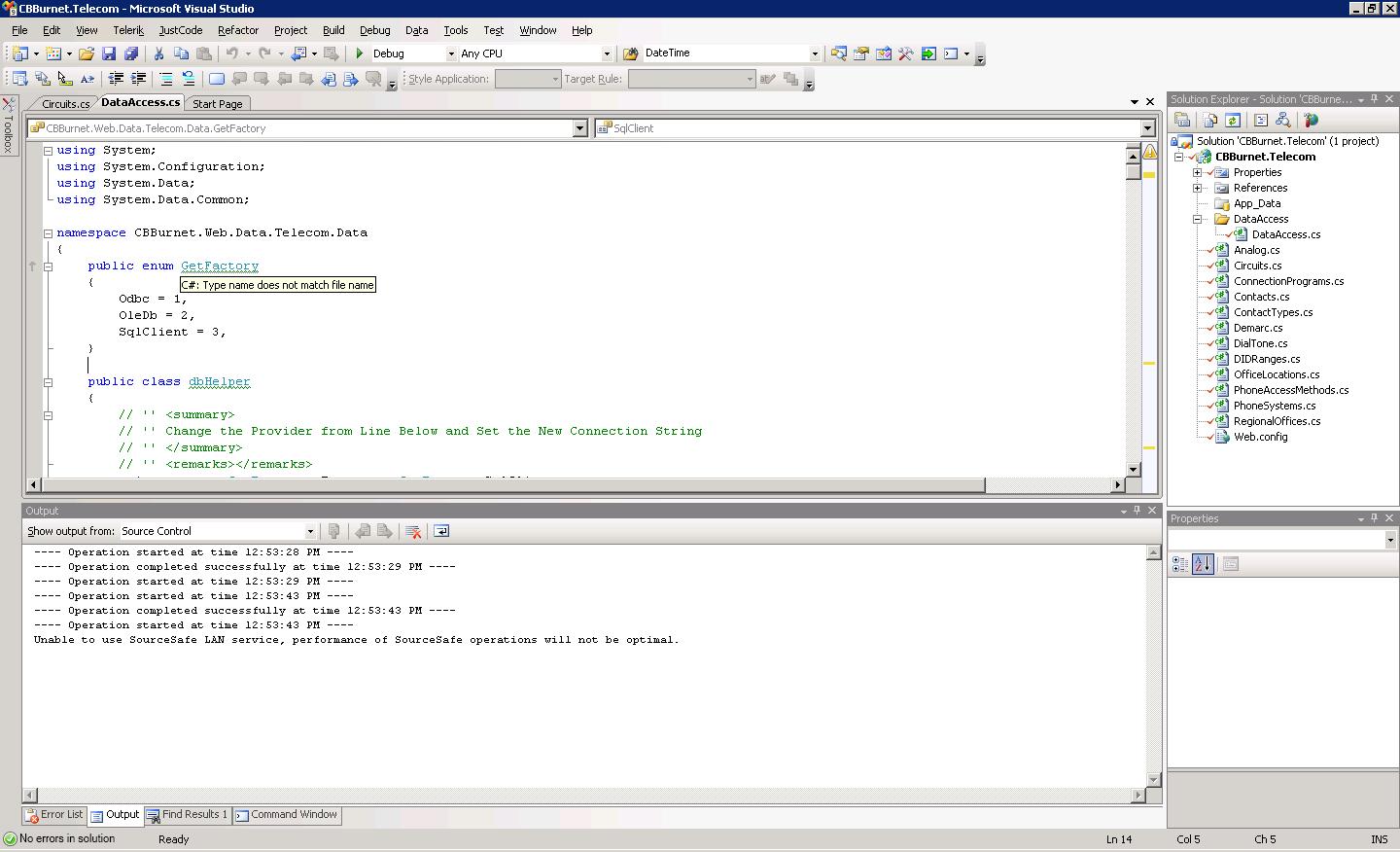
Task: Toggle Show All Files in Solution Explorer
Action: tap(1210, 120)
